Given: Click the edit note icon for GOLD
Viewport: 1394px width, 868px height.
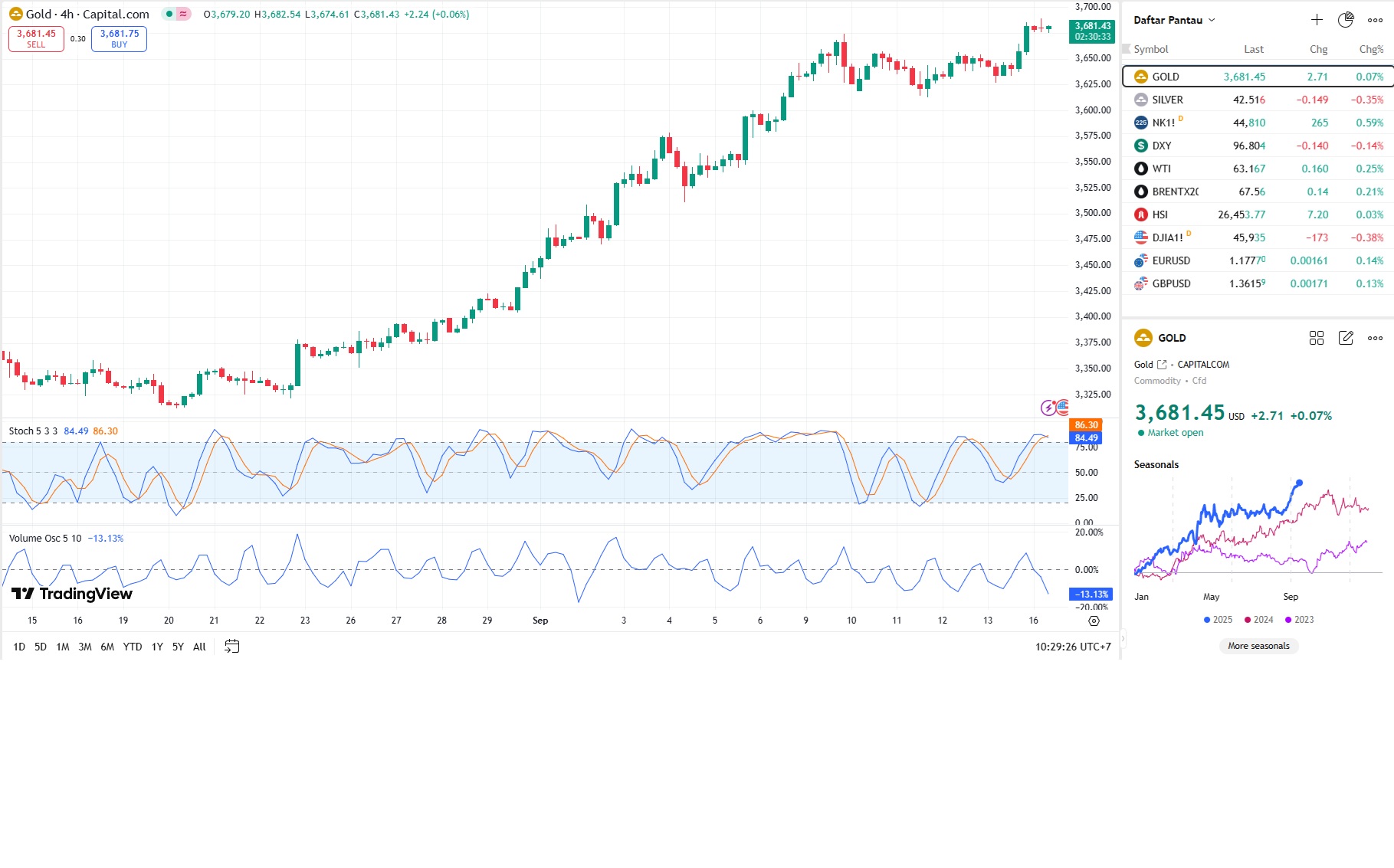Looking at the screenshot, I should [x=1346, y=338].
